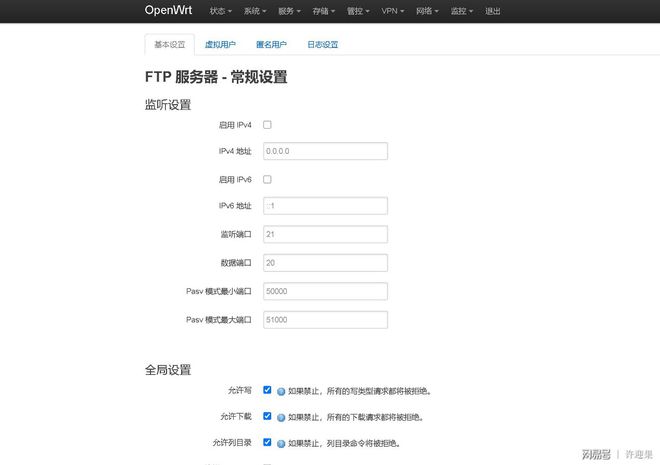Click the hint 如果禁止,列目录命令将被拒绝。

point(344,444)
